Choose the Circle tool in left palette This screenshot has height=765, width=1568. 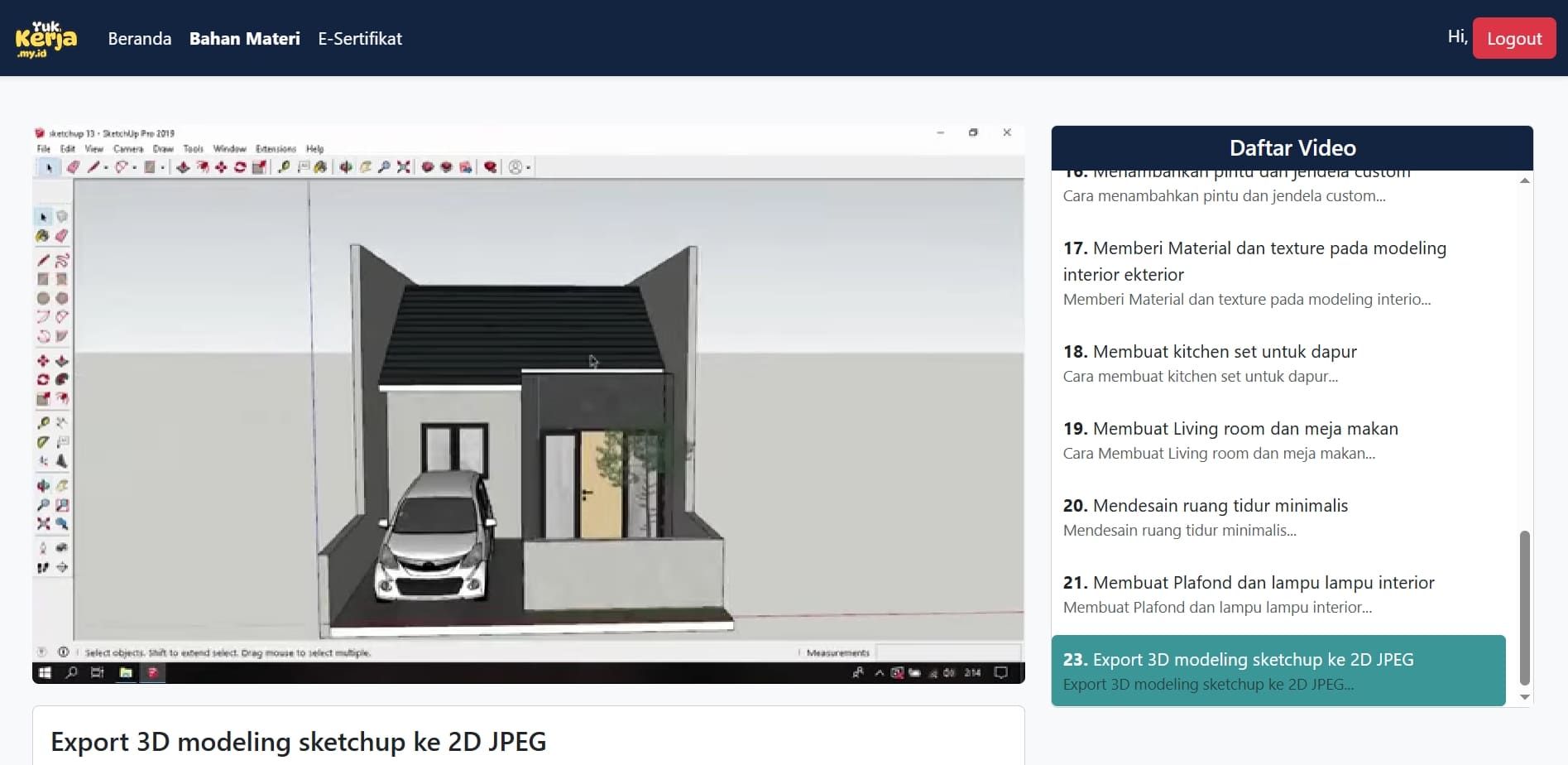[x=43, y=298]
